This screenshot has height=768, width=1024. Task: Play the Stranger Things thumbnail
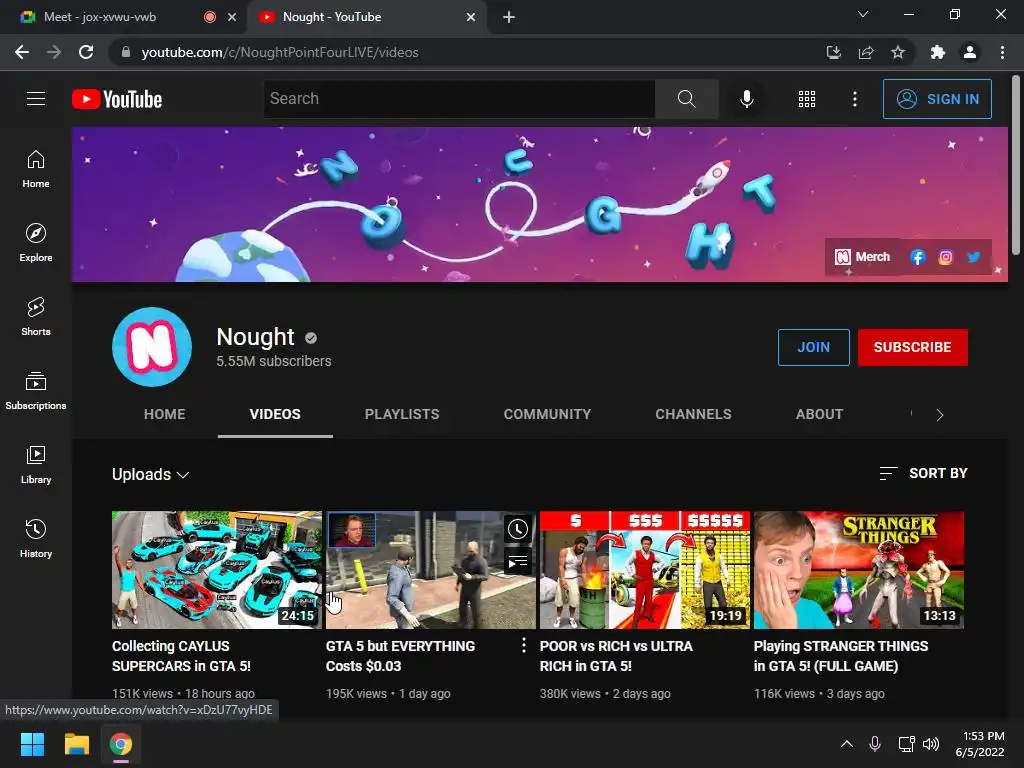pyautogui.click(x=859, y=569)
